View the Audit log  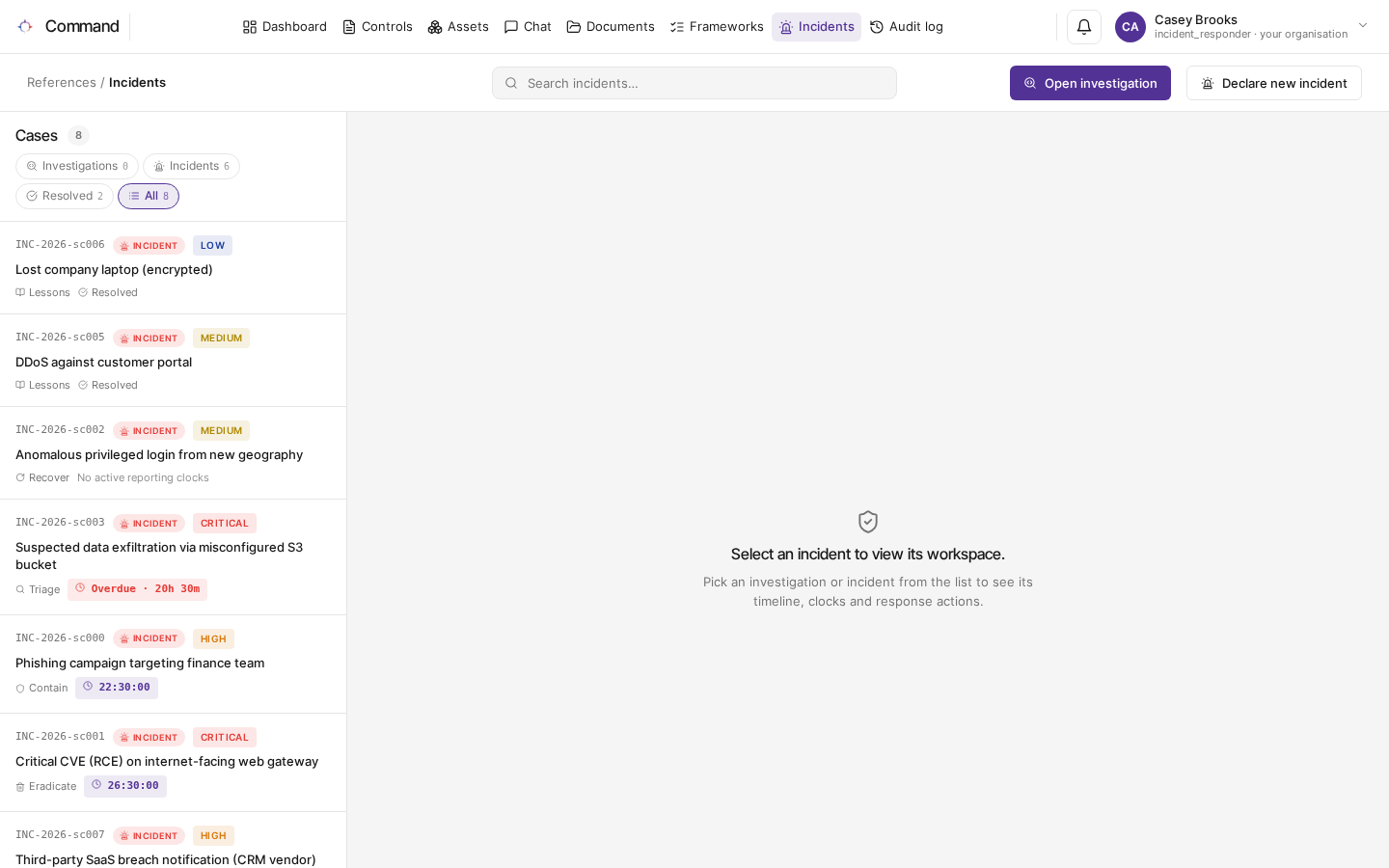(x=906, y=27)
